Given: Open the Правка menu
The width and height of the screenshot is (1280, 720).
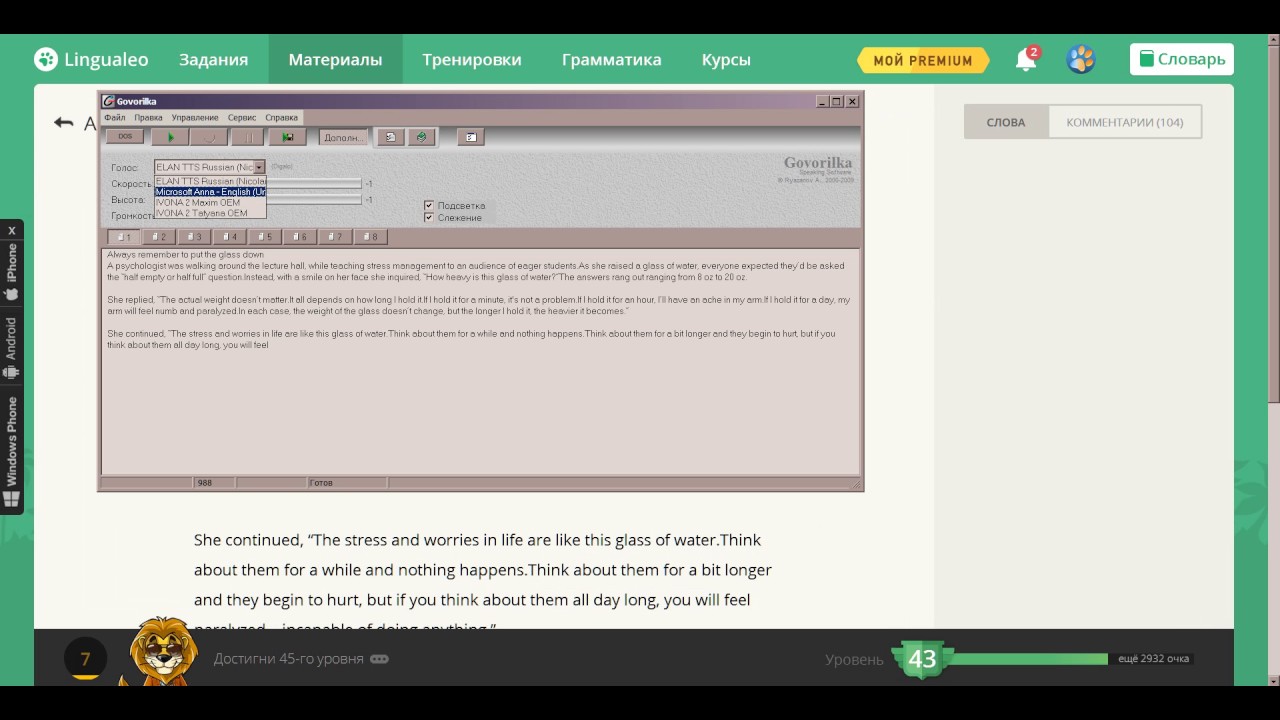Looking at the screenshot, I should 148,117.
